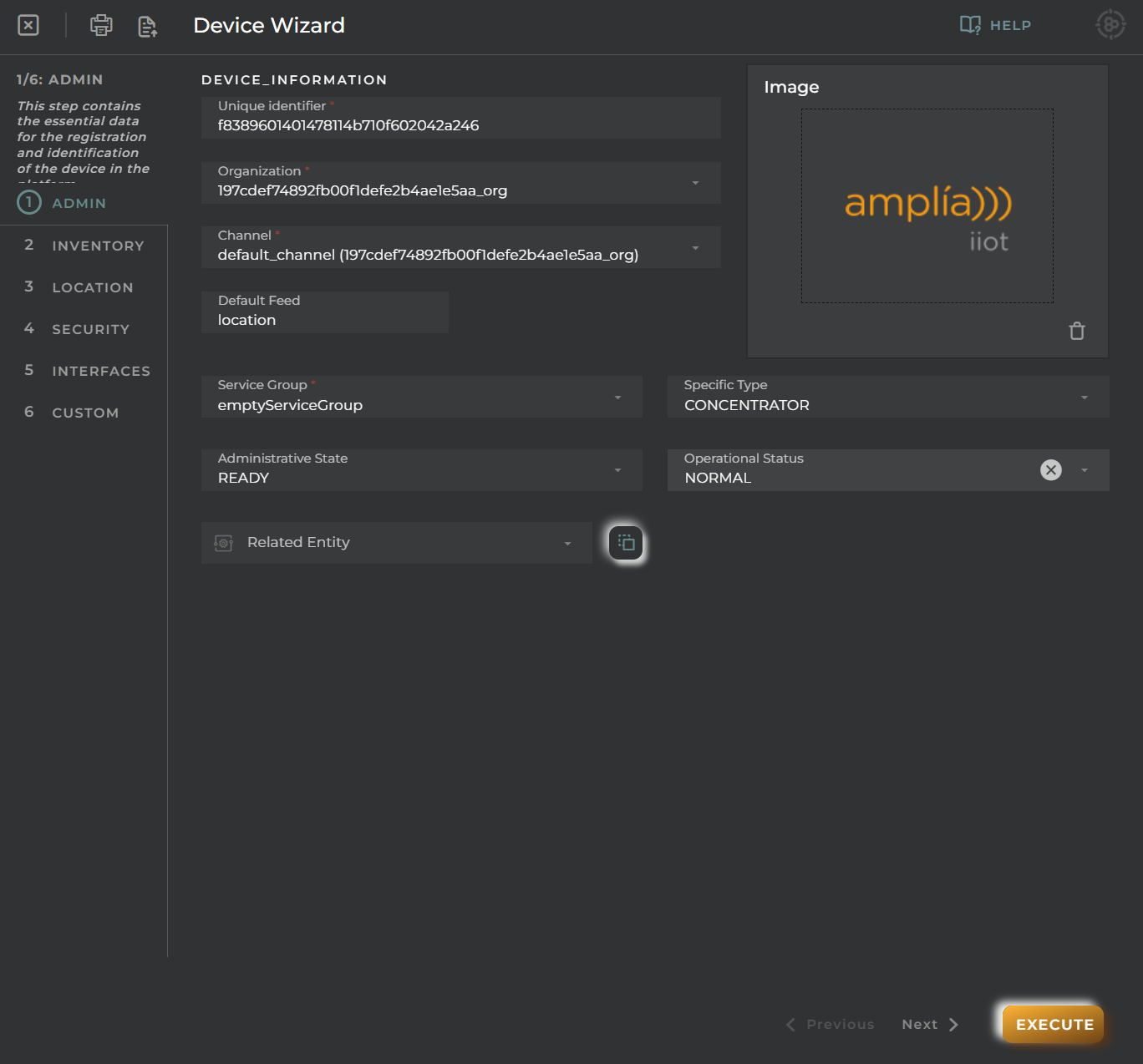Delete the image using trash icon
Viewport: 1143px width, 1064px height.
coord(1077,331)
